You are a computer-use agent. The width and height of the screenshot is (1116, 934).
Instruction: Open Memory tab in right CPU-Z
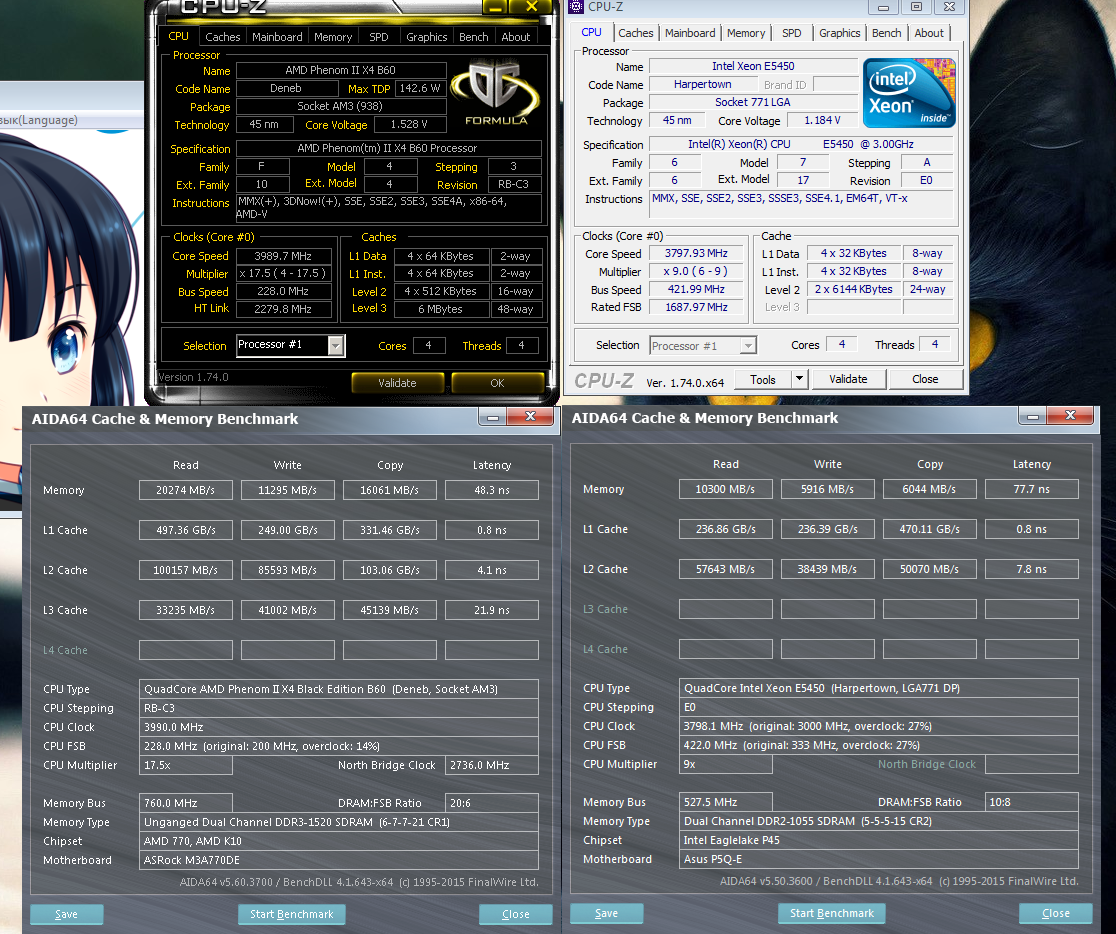pos(746,33)
